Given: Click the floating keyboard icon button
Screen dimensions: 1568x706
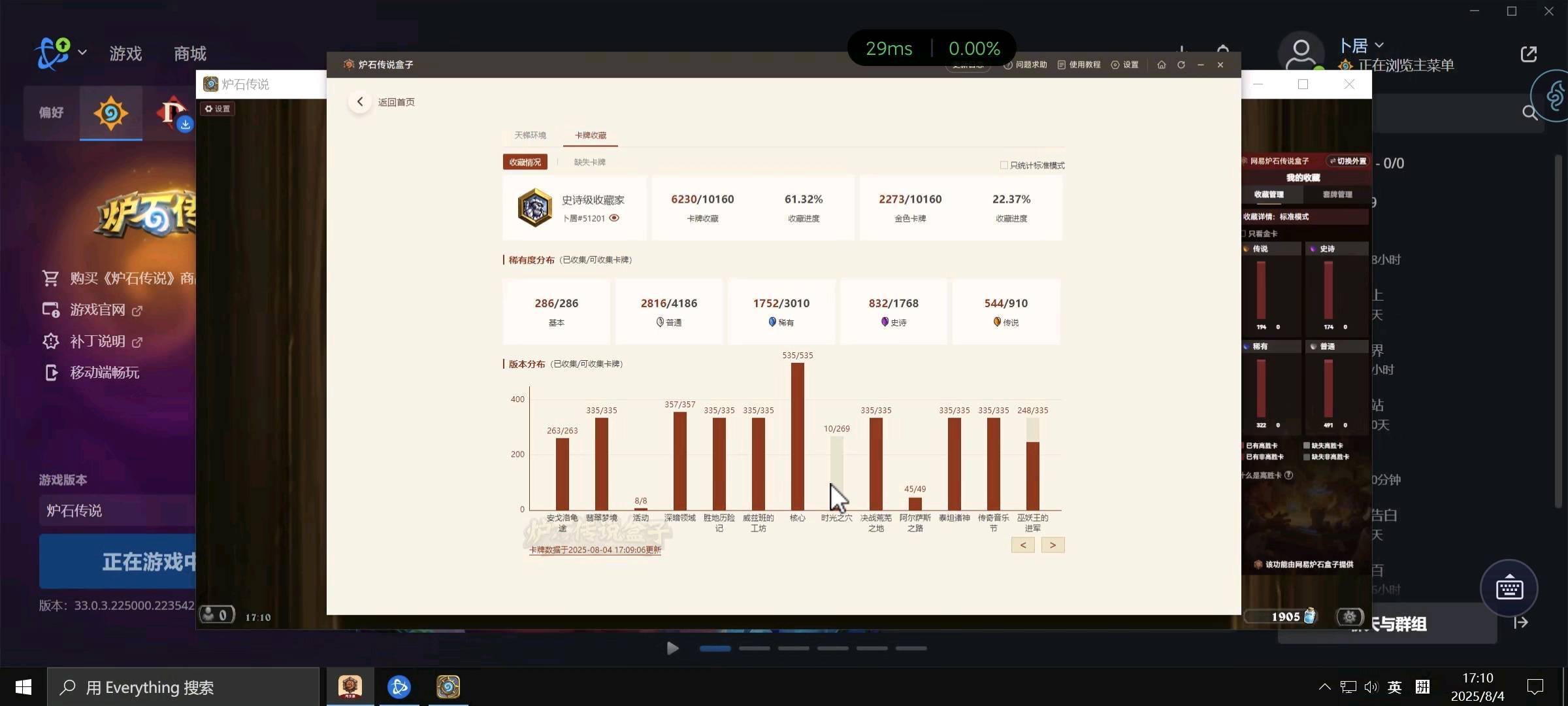Looking at the screenshot, I should [x=1509, y=588].
